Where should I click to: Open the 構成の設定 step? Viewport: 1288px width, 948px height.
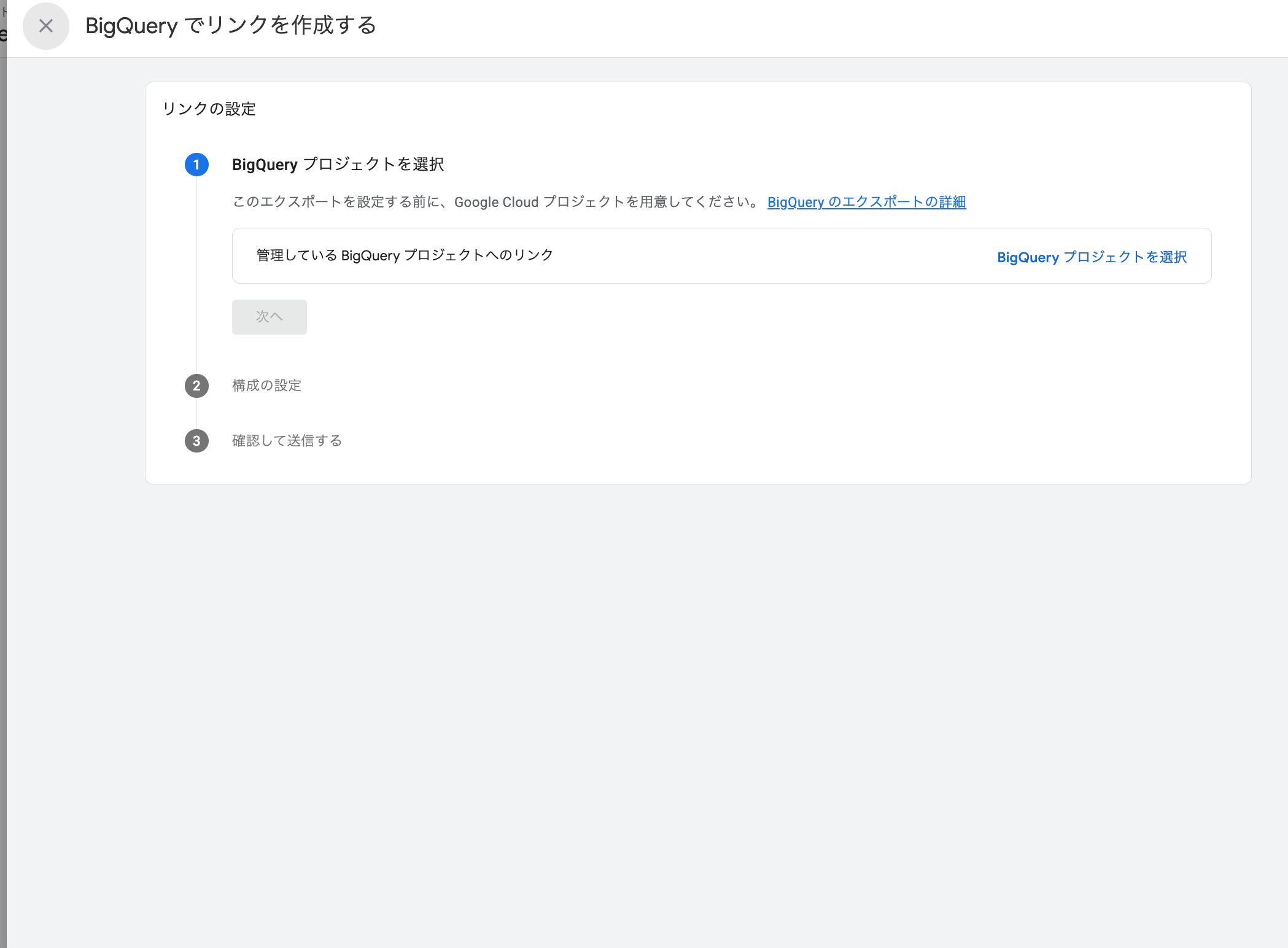coord(267,386)
